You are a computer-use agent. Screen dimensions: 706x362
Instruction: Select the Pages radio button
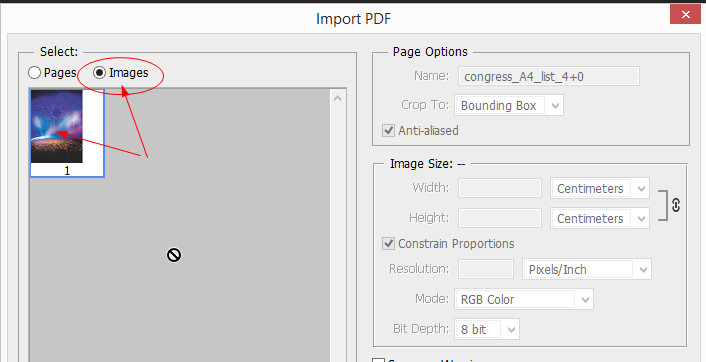click(x=35, y=72)
